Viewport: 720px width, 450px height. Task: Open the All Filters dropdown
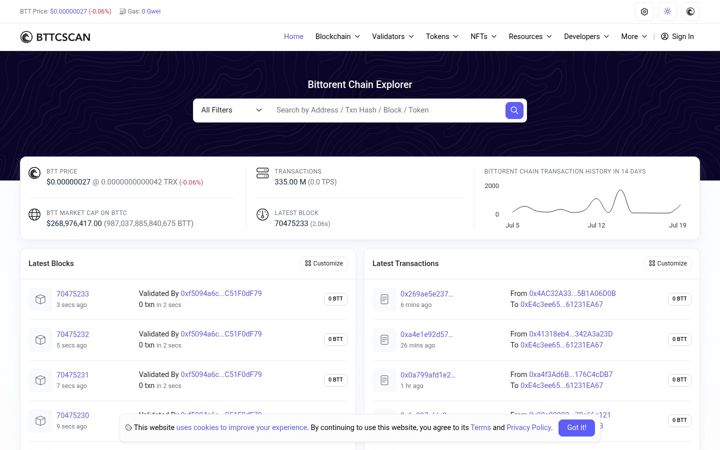click(231, 110)
